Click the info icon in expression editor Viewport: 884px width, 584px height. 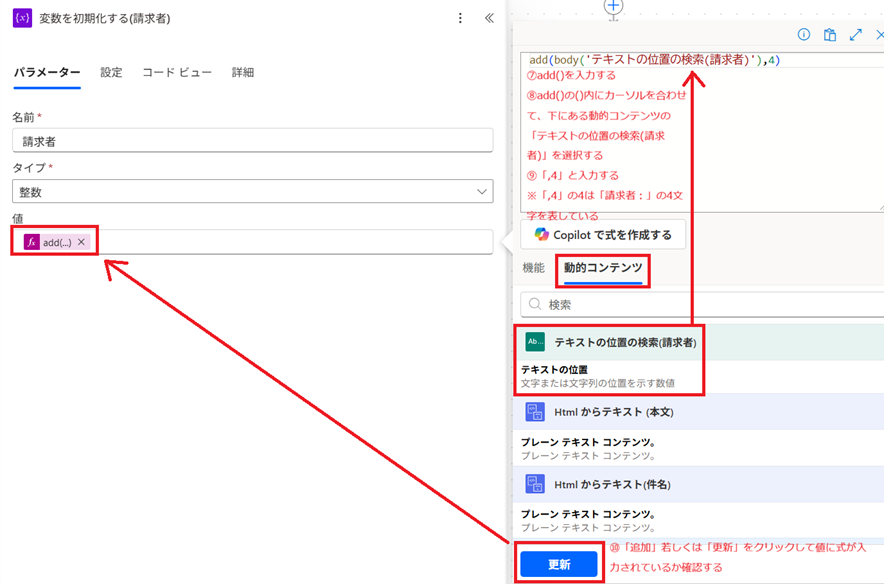point(803,34)
